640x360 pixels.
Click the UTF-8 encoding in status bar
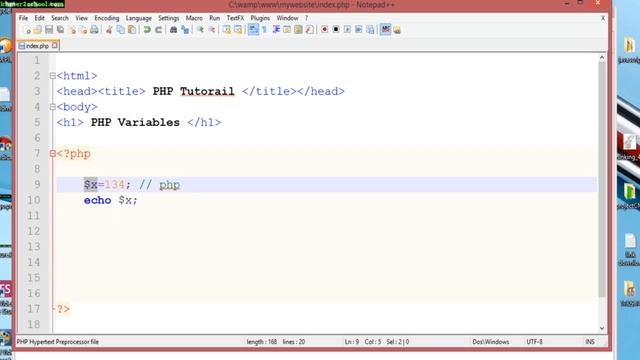click(534, 342)
